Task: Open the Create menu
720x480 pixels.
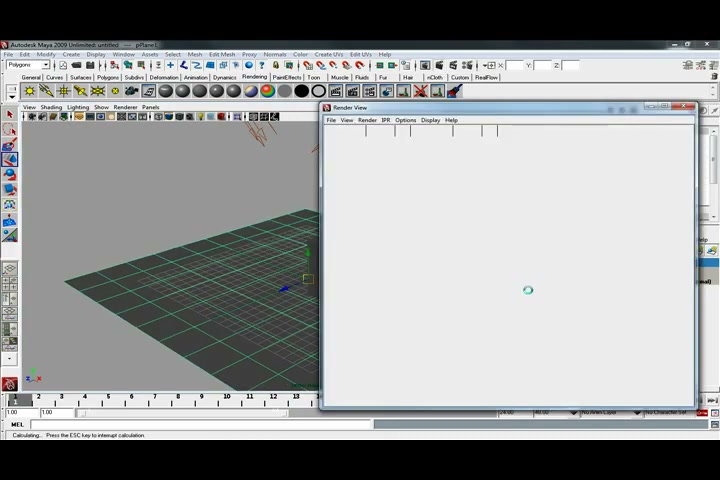Action: (x=71, y=54)
